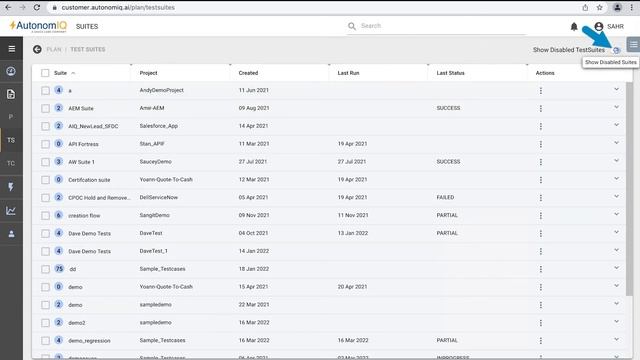Check the box for creation flow
Viewport: 640px width, 360px height.
click(x=45, y=216)
